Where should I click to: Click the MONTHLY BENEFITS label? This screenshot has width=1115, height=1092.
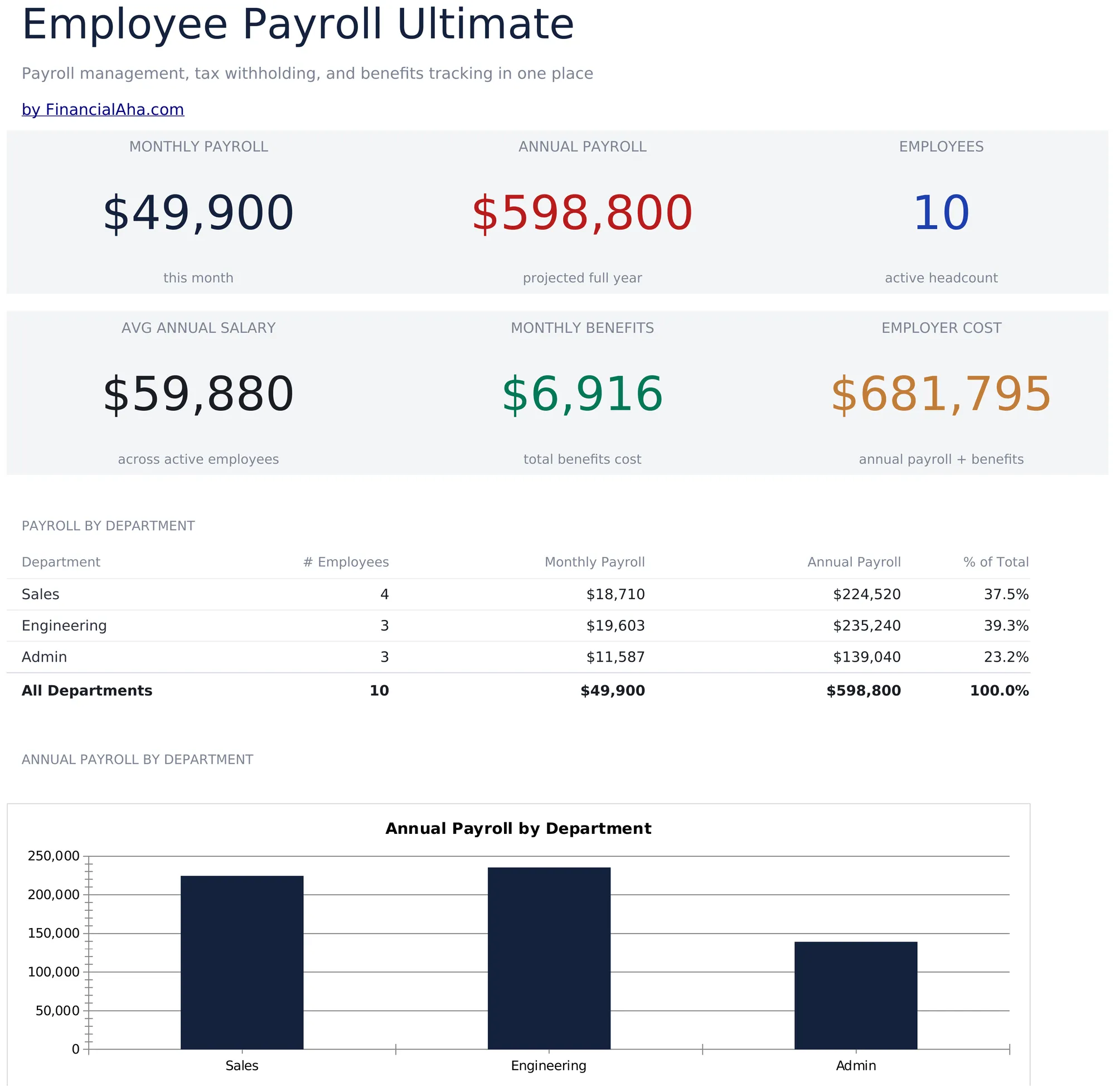pos(583,328)
